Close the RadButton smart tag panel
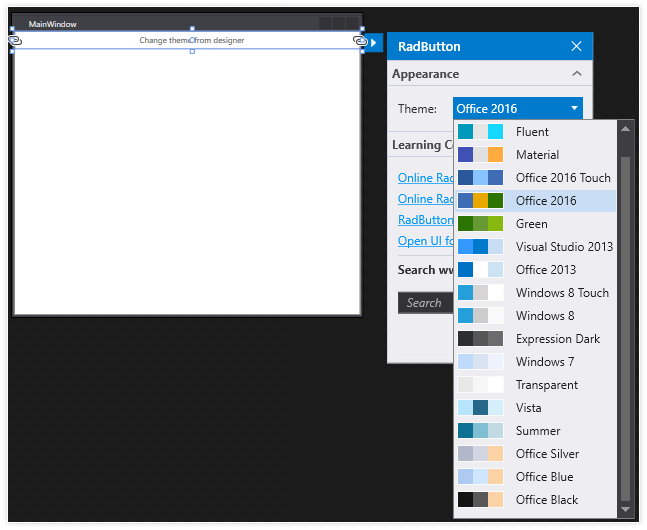 point(576,46)
